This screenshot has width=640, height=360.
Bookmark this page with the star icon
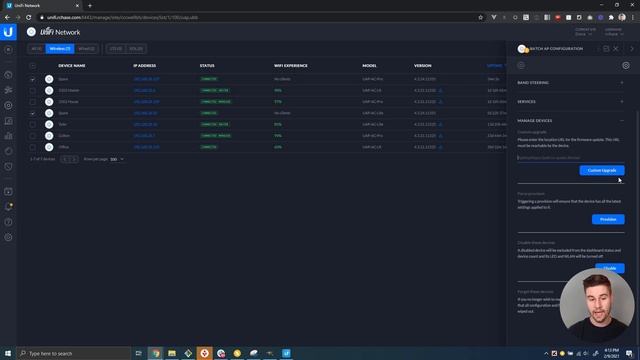[x=480, y=18]
